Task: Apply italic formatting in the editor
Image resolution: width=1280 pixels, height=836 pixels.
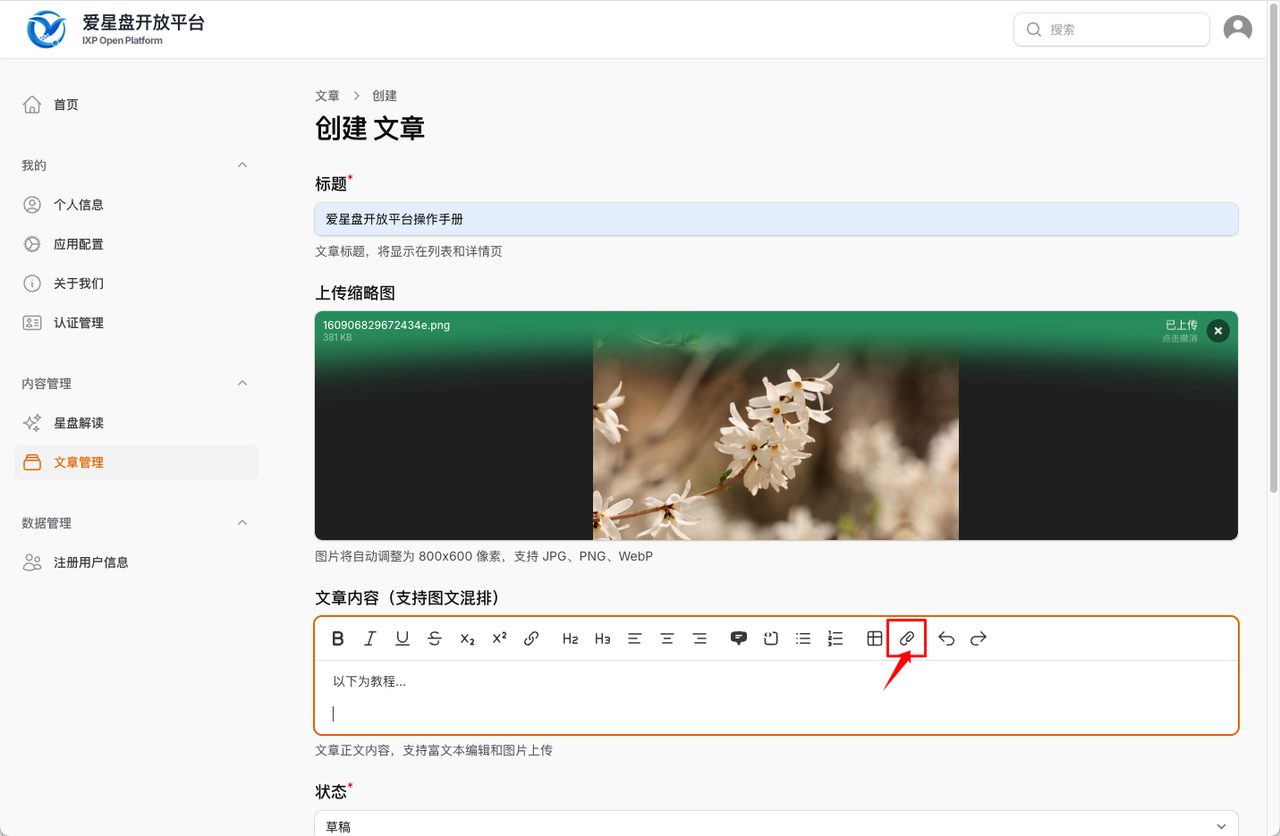Action: [x=370, y=639]
